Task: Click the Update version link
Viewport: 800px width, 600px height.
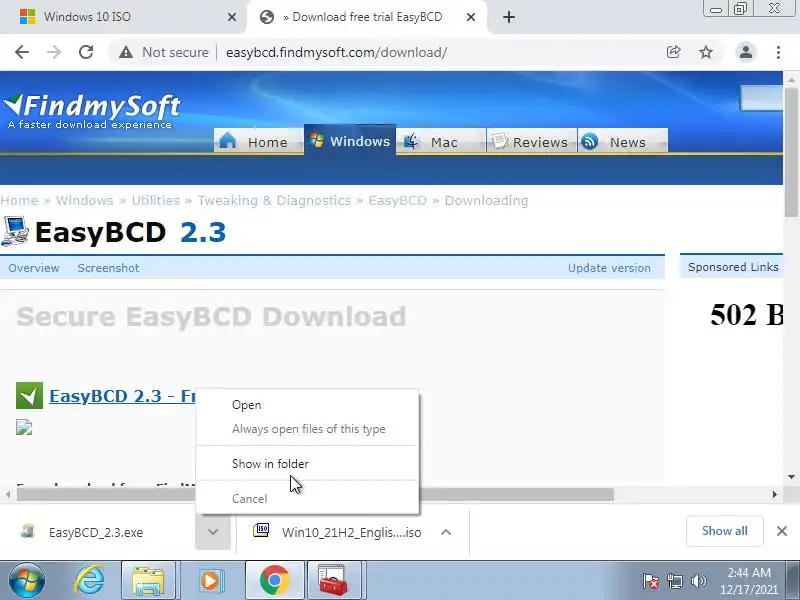Action: [609, 268]
